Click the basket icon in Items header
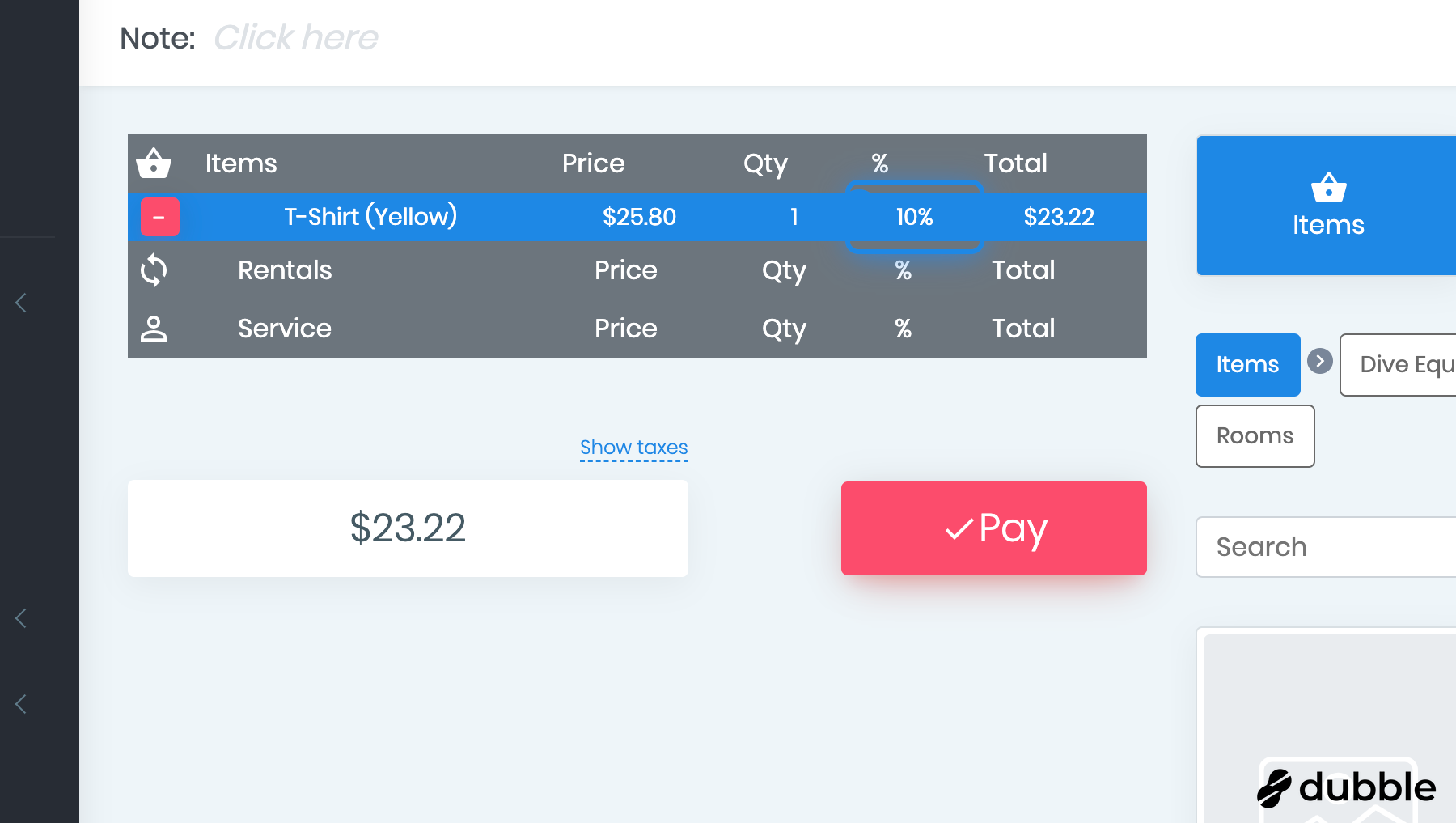 pyautogui.click(x=154, y=163)
